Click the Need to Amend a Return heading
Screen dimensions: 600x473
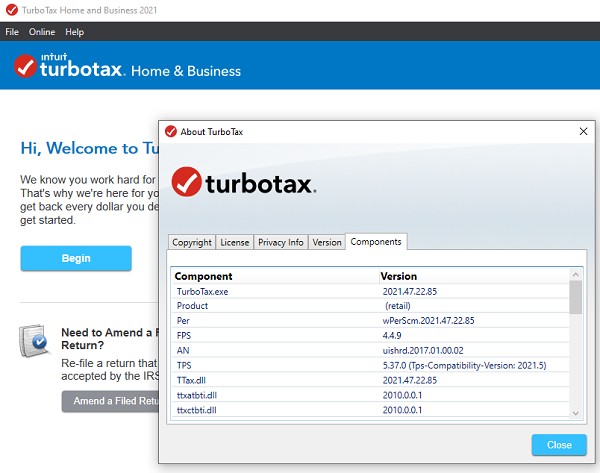pyautogui.click(x=109, y=339)
